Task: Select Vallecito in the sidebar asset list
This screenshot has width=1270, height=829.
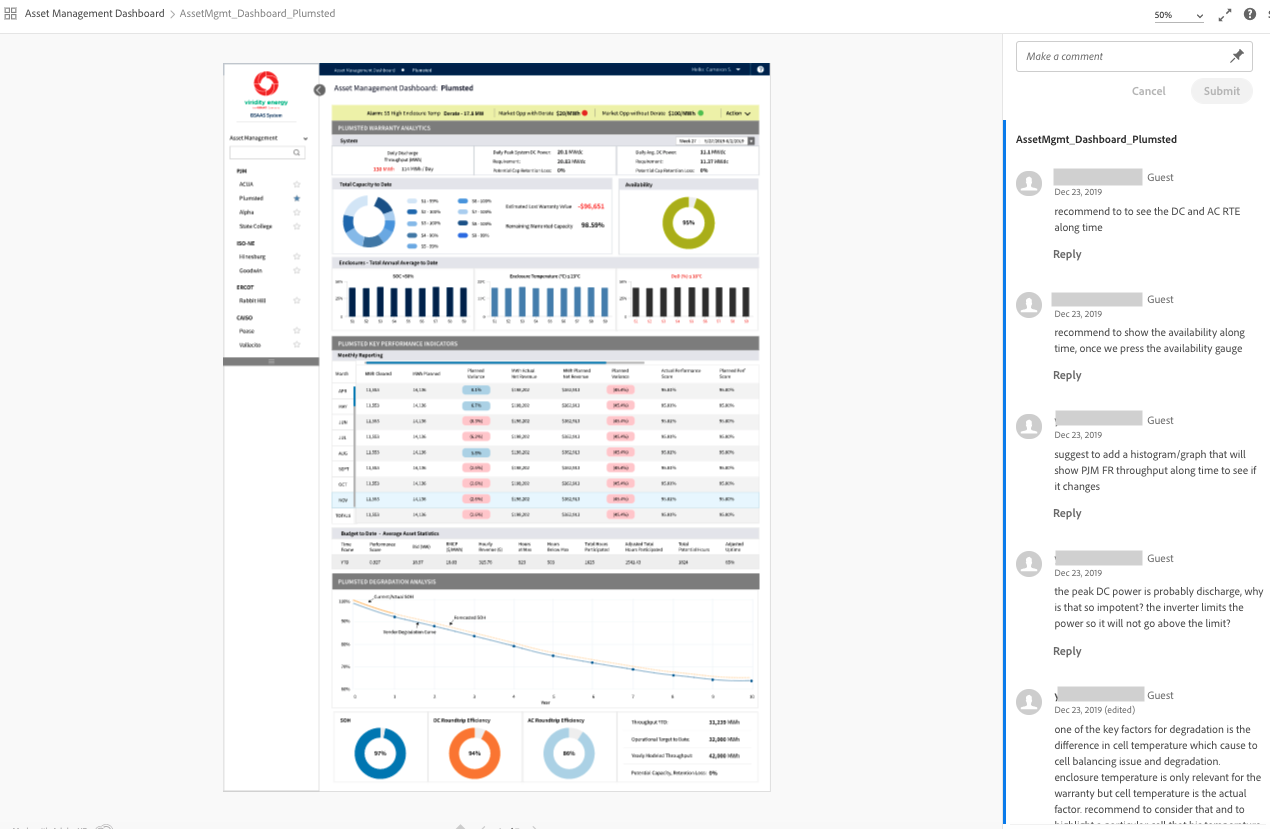Action: [x=250, y=345]
